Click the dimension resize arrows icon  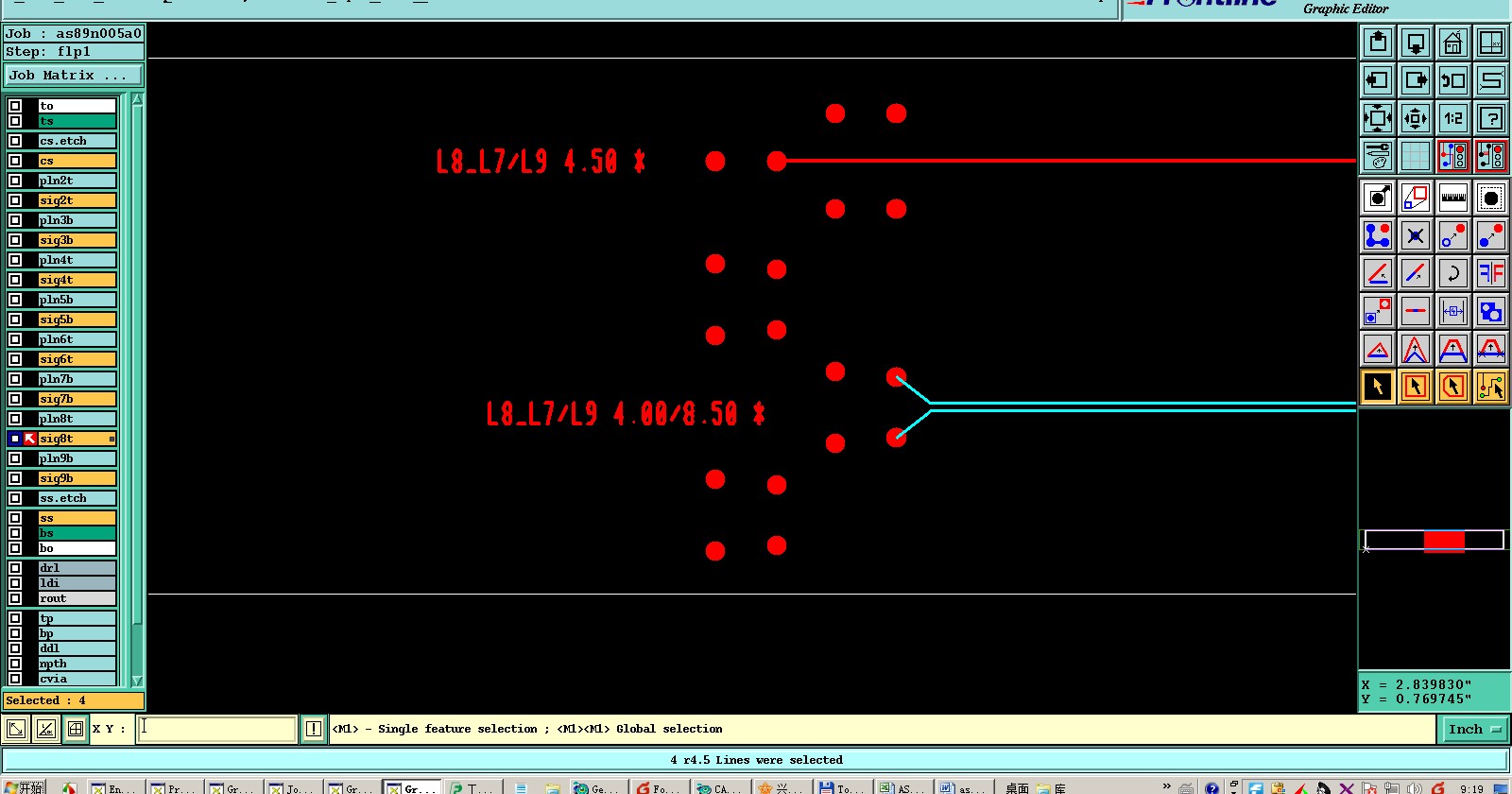point(1453,311)
